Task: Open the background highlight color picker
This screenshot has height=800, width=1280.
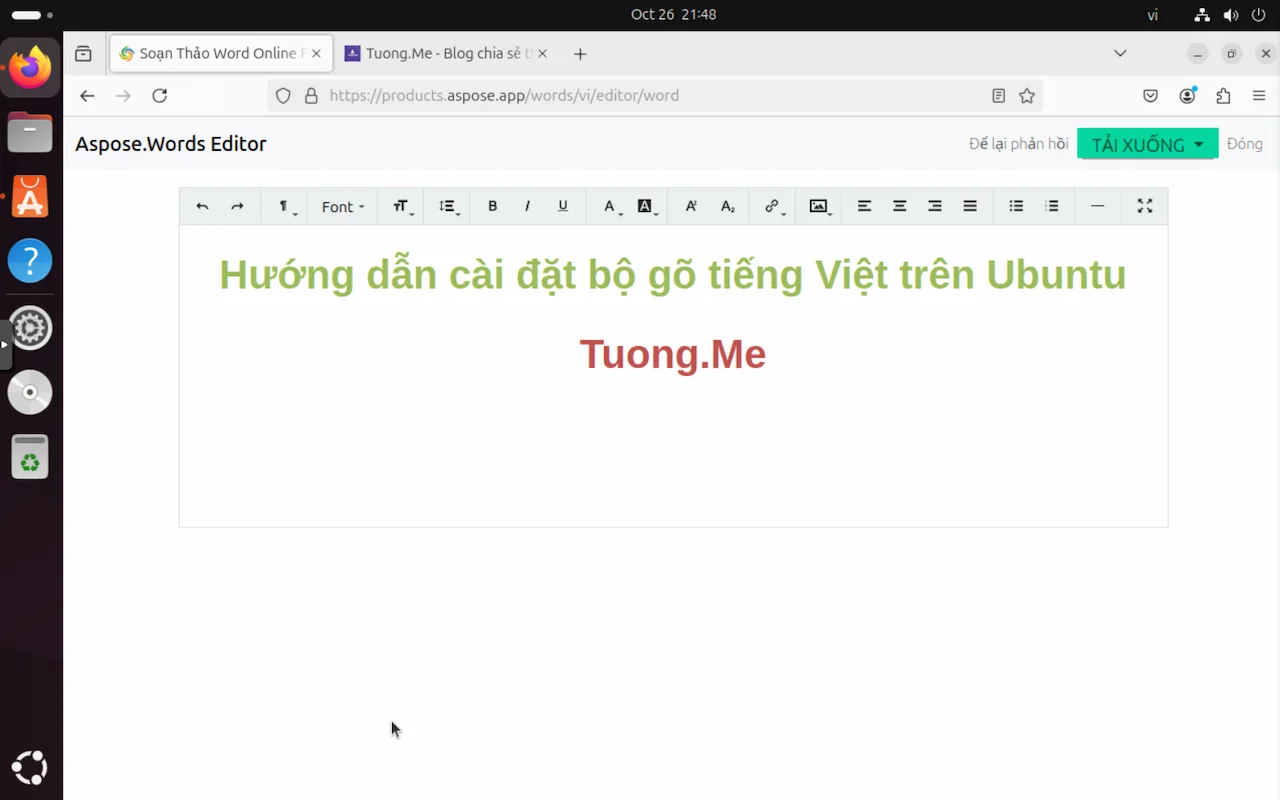Action: coord(646,206)
